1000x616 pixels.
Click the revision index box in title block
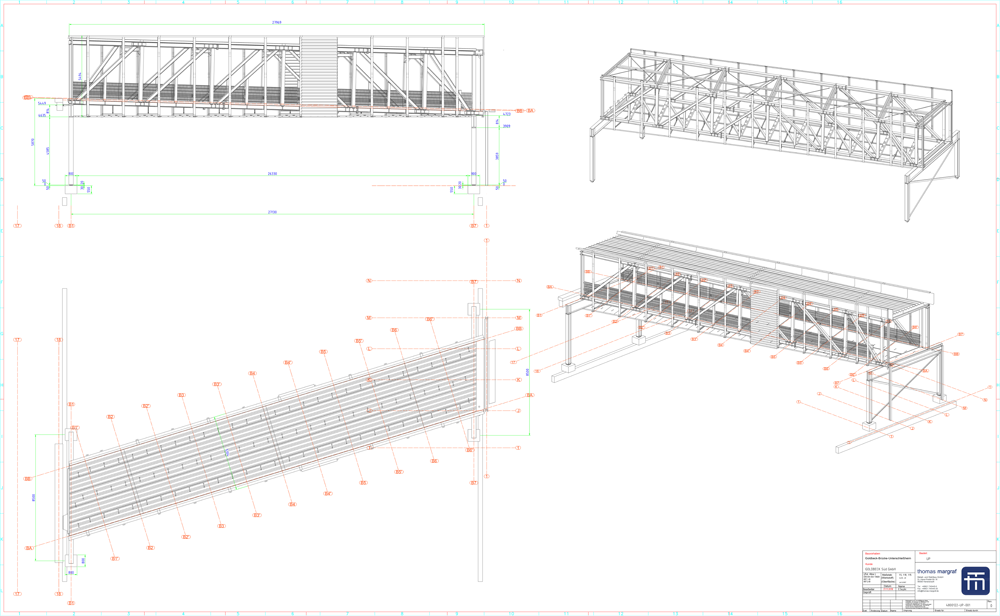point(990,605)
